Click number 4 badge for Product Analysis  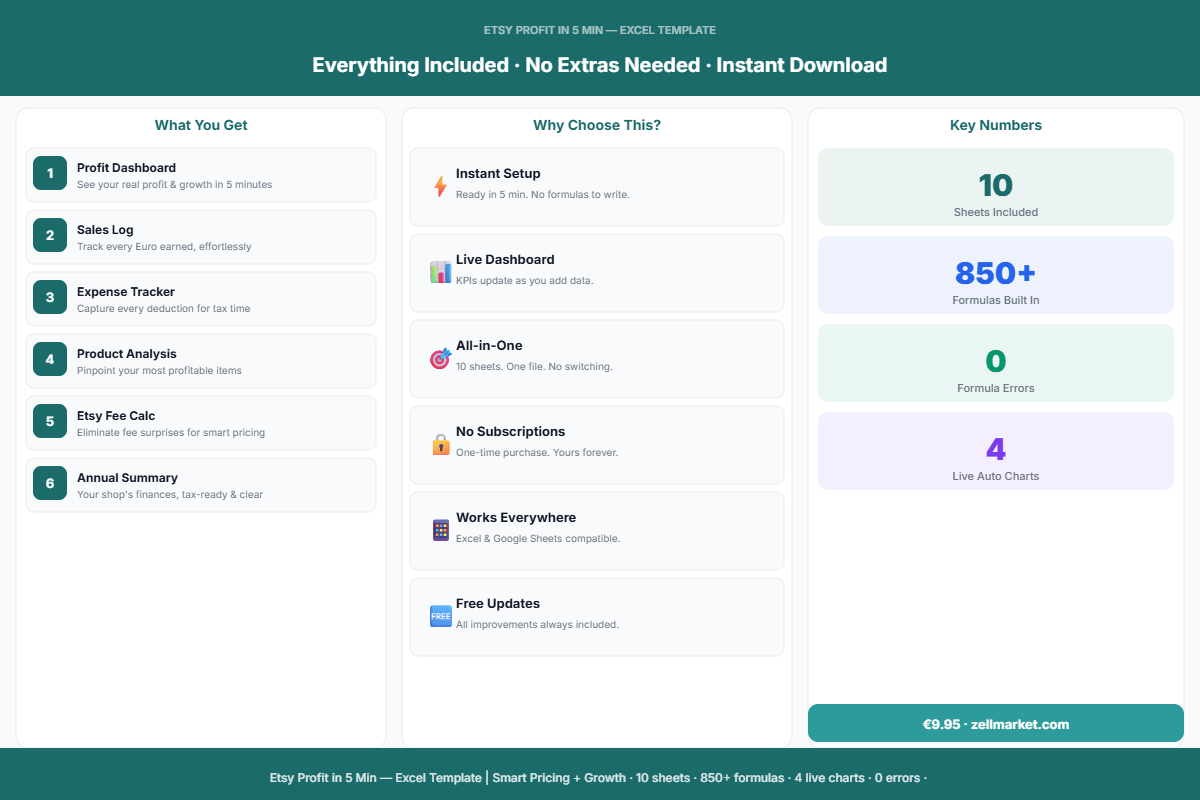(x=50, y=359)
